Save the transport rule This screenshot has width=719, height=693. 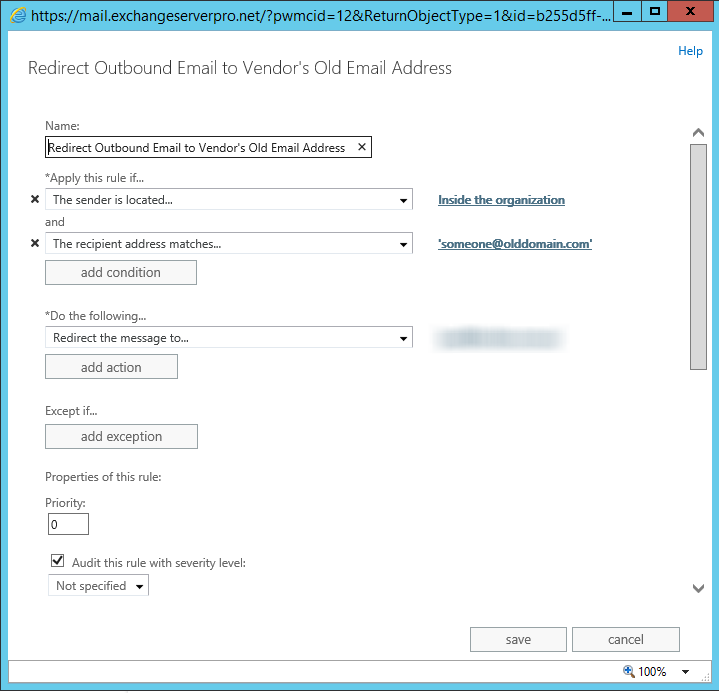pos(518,640)
